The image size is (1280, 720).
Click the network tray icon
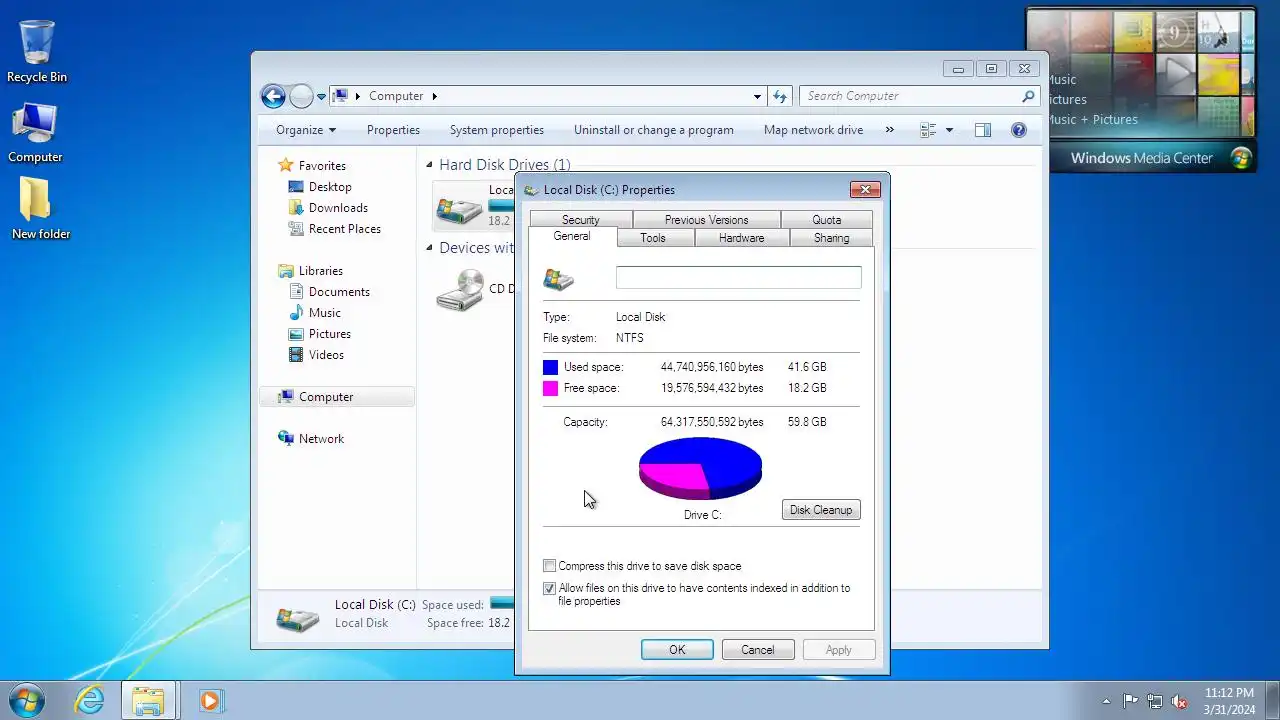[x=1155, y=701]
